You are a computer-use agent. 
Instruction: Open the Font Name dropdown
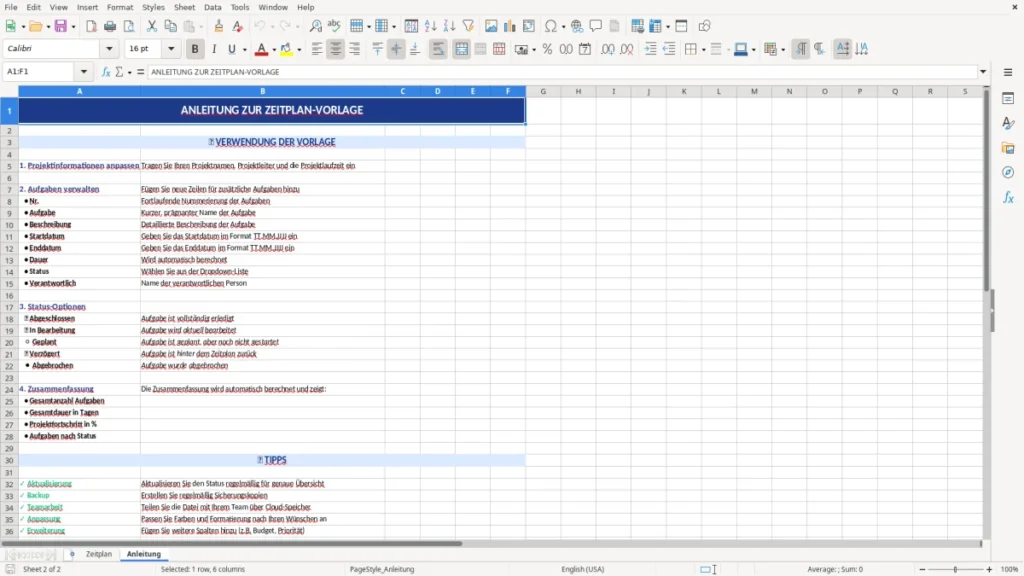[x=109, y=48]
